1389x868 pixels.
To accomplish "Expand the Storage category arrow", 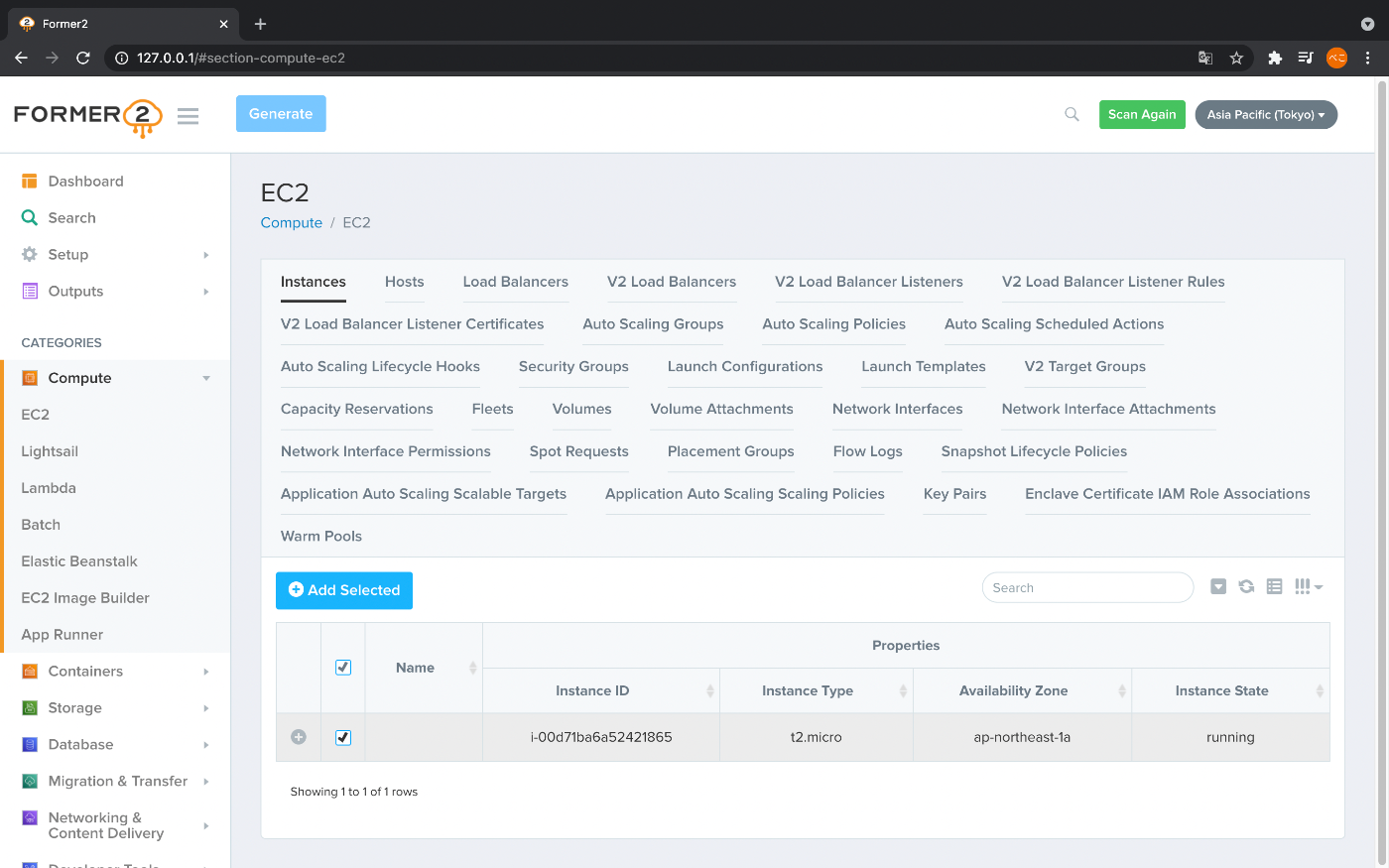I will click(x=206, y=708).
